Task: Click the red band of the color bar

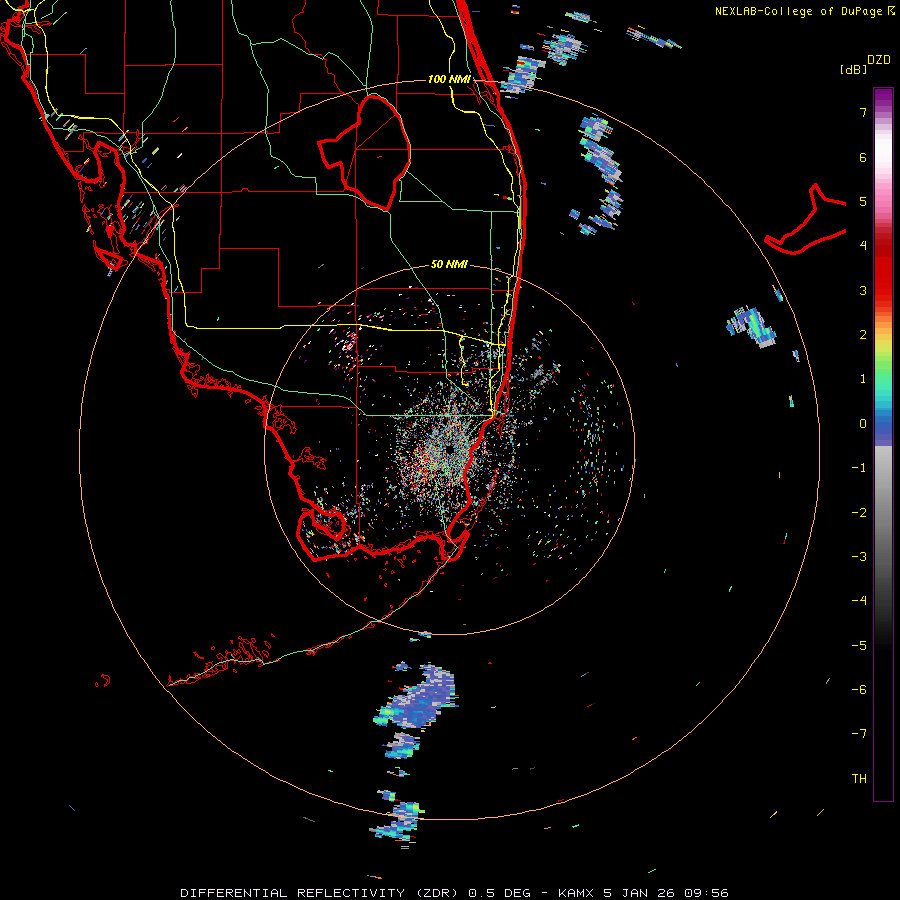Action: pos(883,264)
